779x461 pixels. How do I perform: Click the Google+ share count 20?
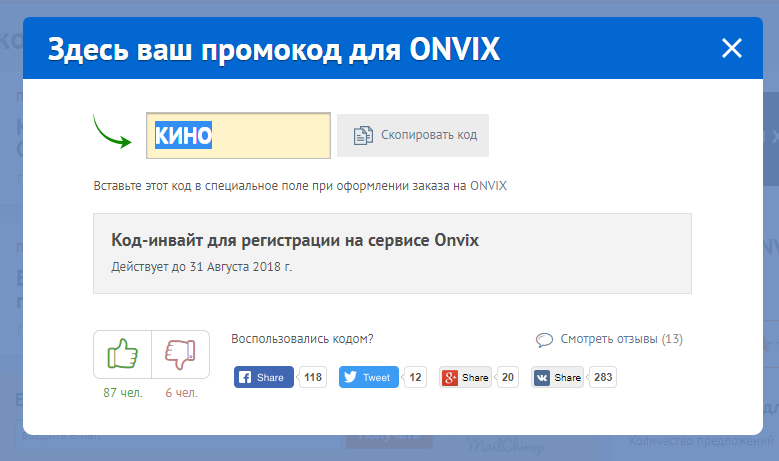(507, 377)
